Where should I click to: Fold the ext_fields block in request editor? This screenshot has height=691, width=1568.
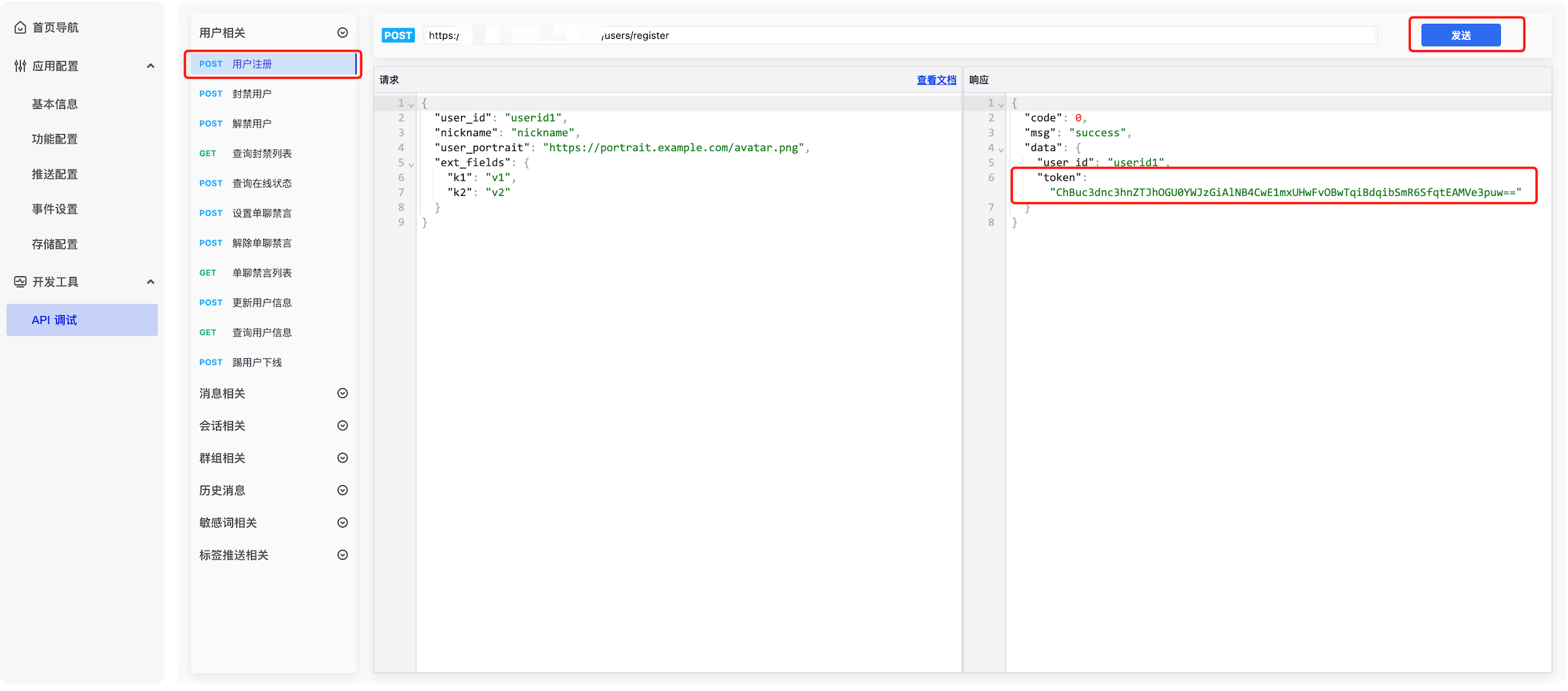coord(411,164)
